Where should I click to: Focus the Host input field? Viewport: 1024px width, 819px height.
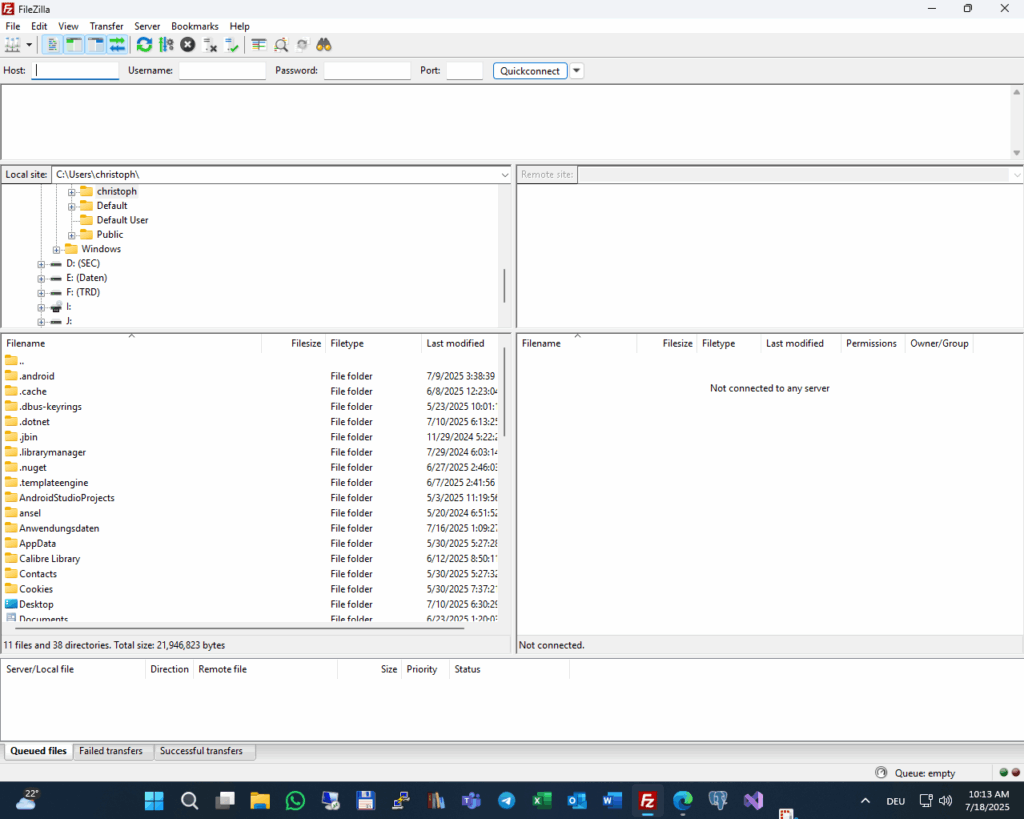pos(75,71)
